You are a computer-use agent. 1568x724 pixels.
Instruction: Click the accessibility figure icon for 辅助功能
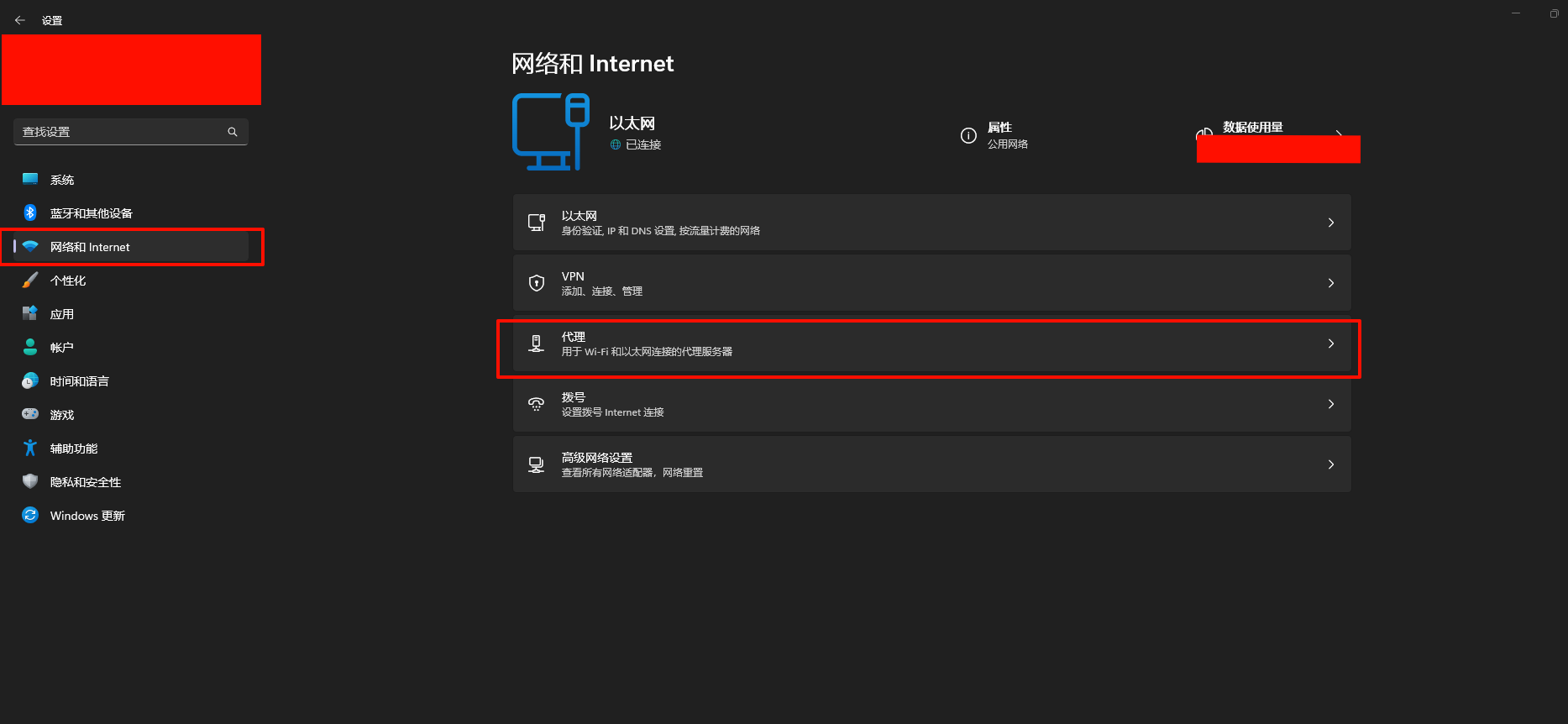point(30,448)
